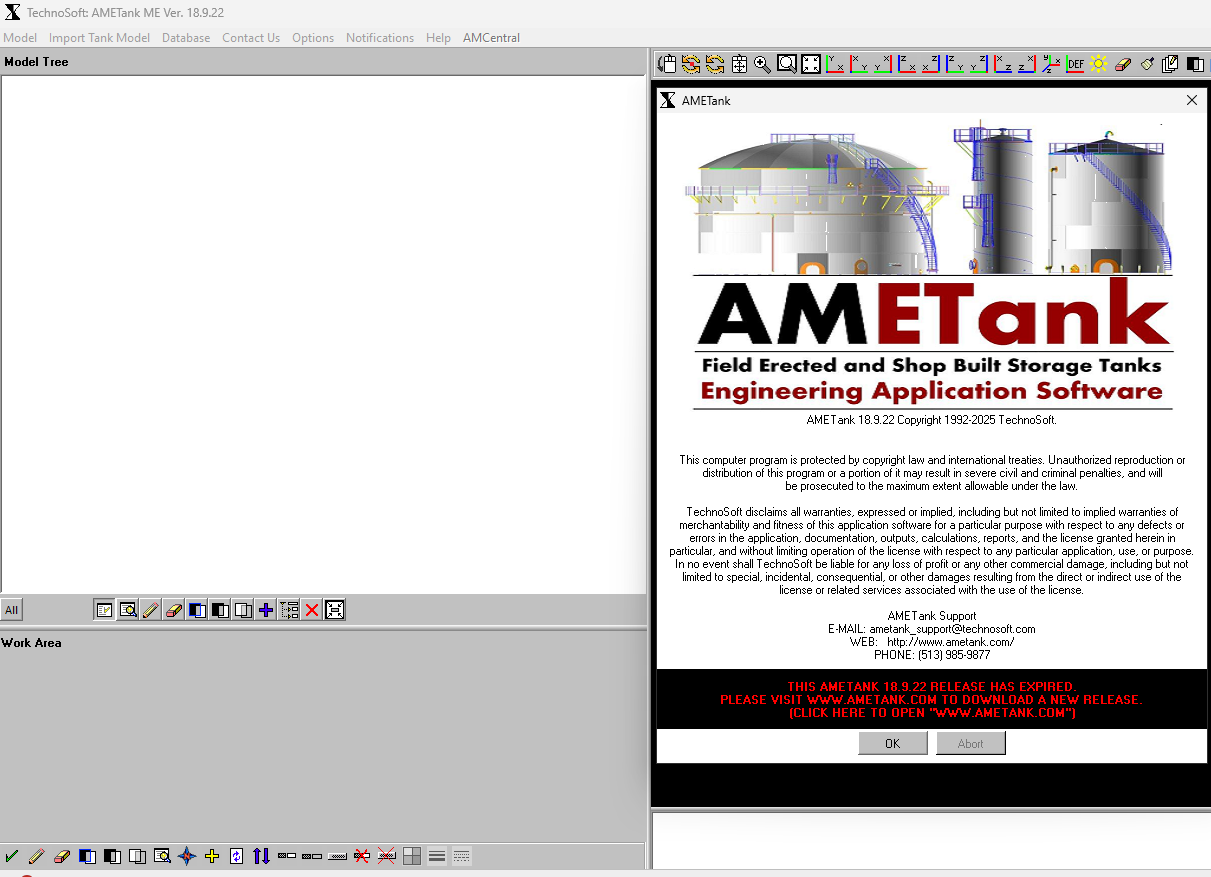Click the eraser icon in view toolbar
The image size is (1211, 877).
[1122, 64]
